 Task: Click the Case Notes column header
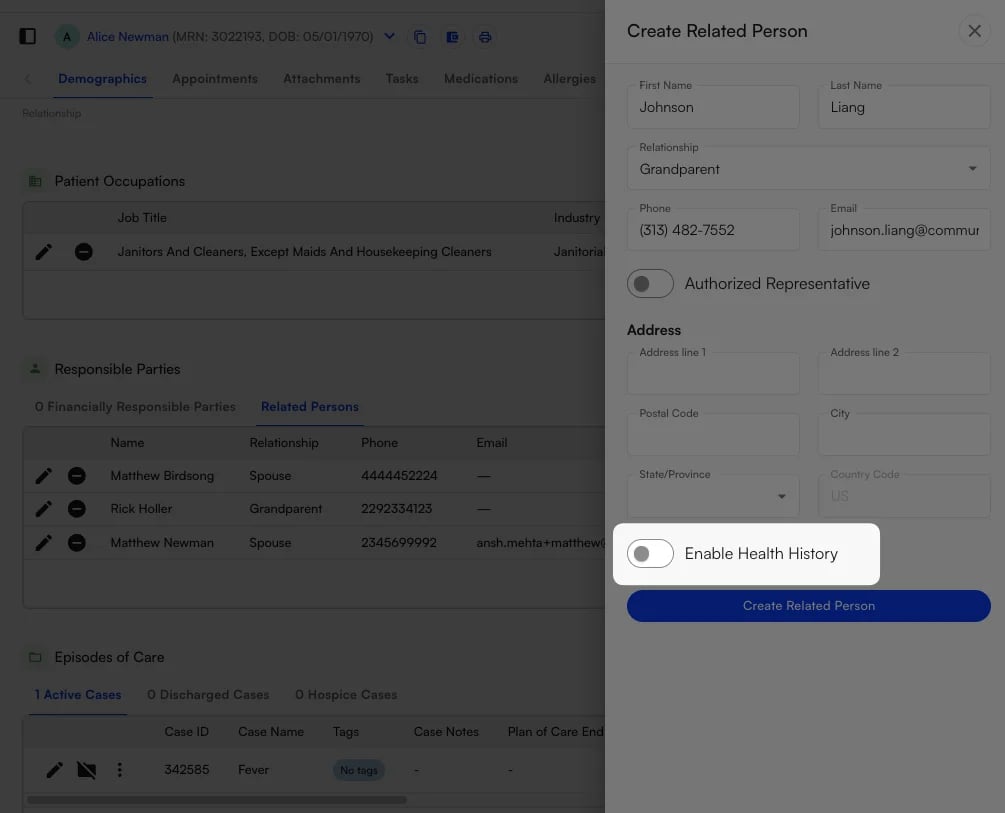(446, 732)
